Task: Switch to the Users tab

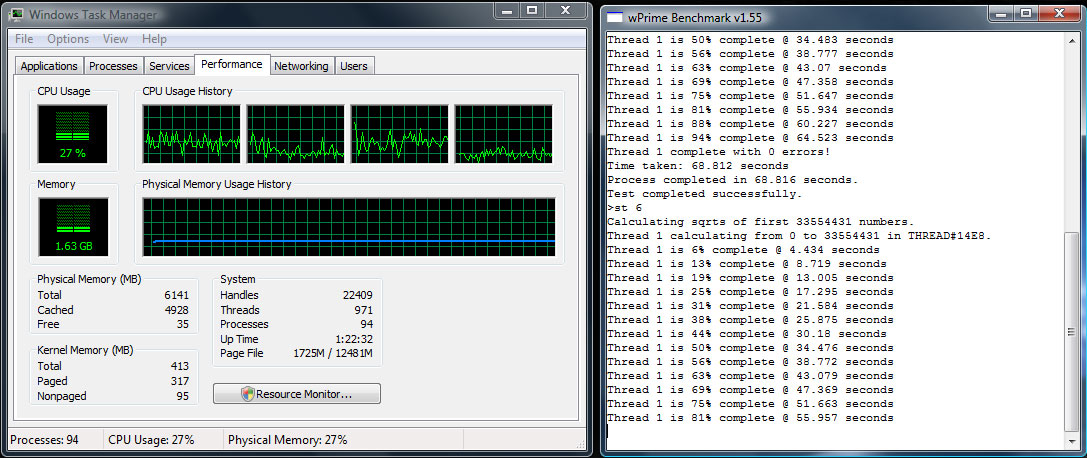Action: (x=354, y=66)
